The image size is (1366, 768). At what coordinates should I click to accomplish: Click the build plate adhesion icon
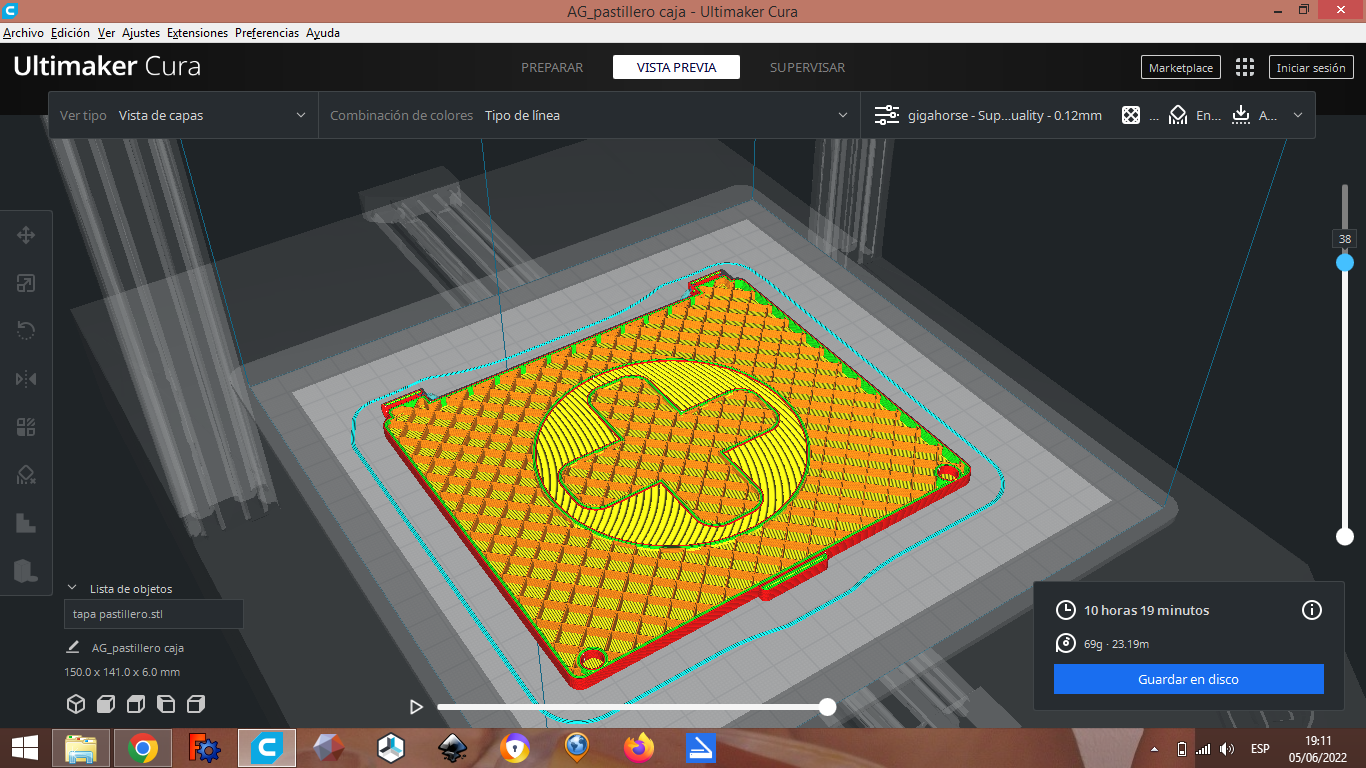coord(1241,115)
